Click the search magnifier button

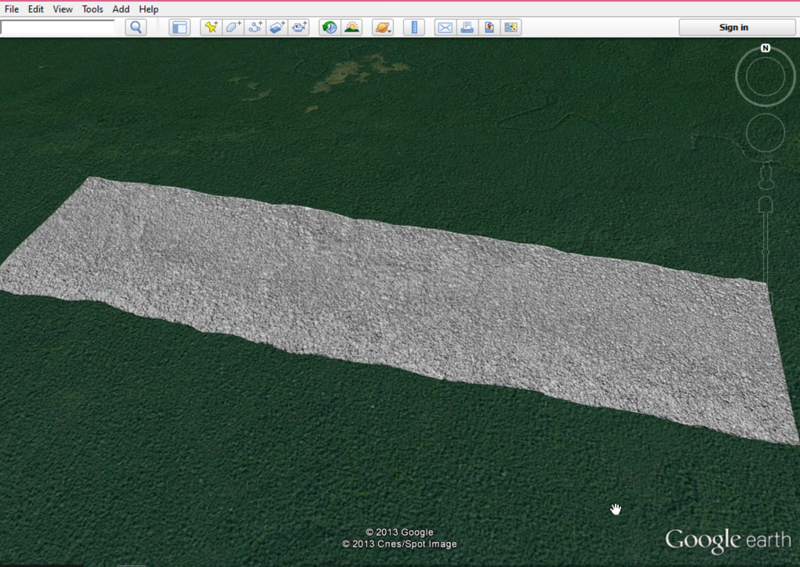click(x=137, y=27)
